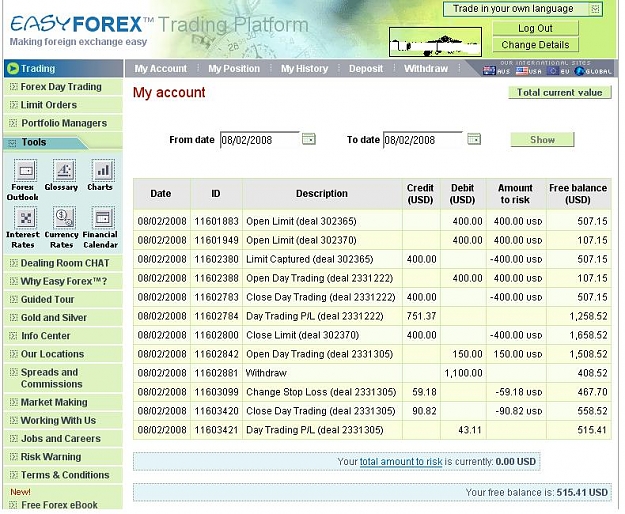Open Market Making link
The image size is (625, 514).
(x=54, y=402)
